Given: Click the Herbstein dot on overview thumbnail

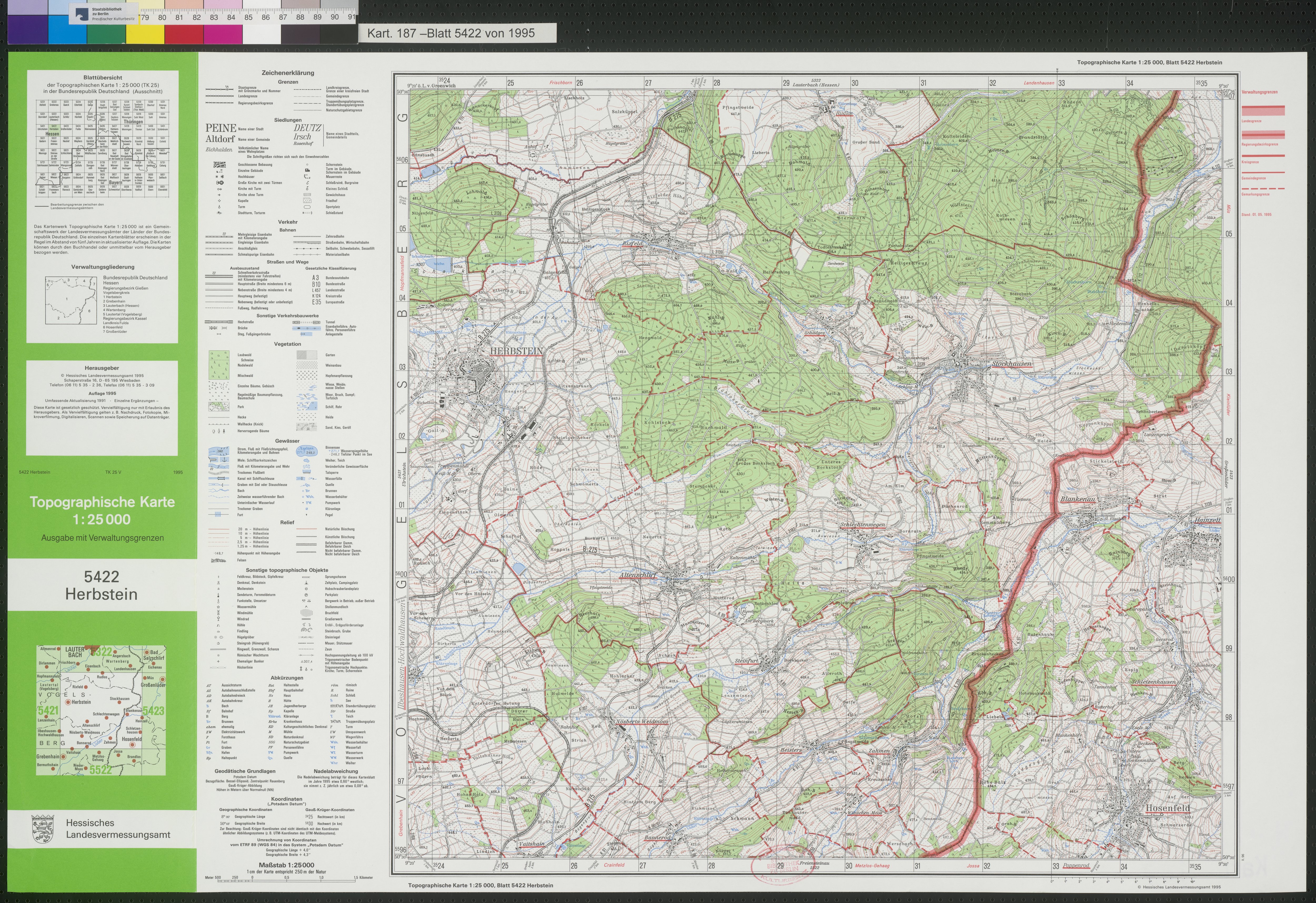Looking at the screenshot, I should click(x=68, y=702).
